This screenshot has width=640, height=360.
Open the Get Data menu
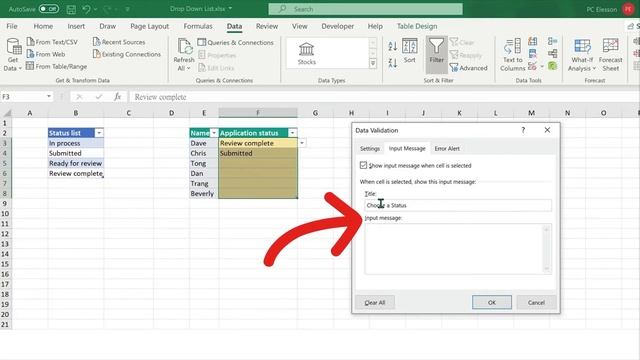click(13, 55)
